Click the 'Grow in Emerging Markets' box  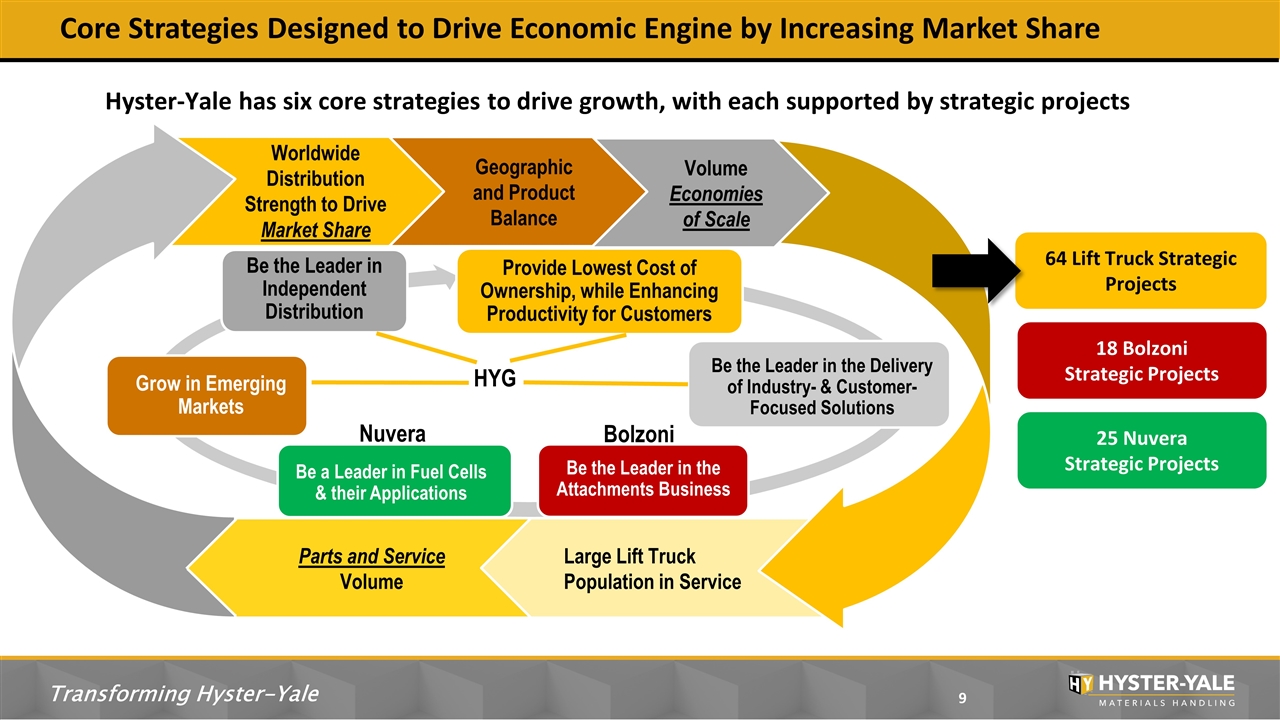point(206,395)
